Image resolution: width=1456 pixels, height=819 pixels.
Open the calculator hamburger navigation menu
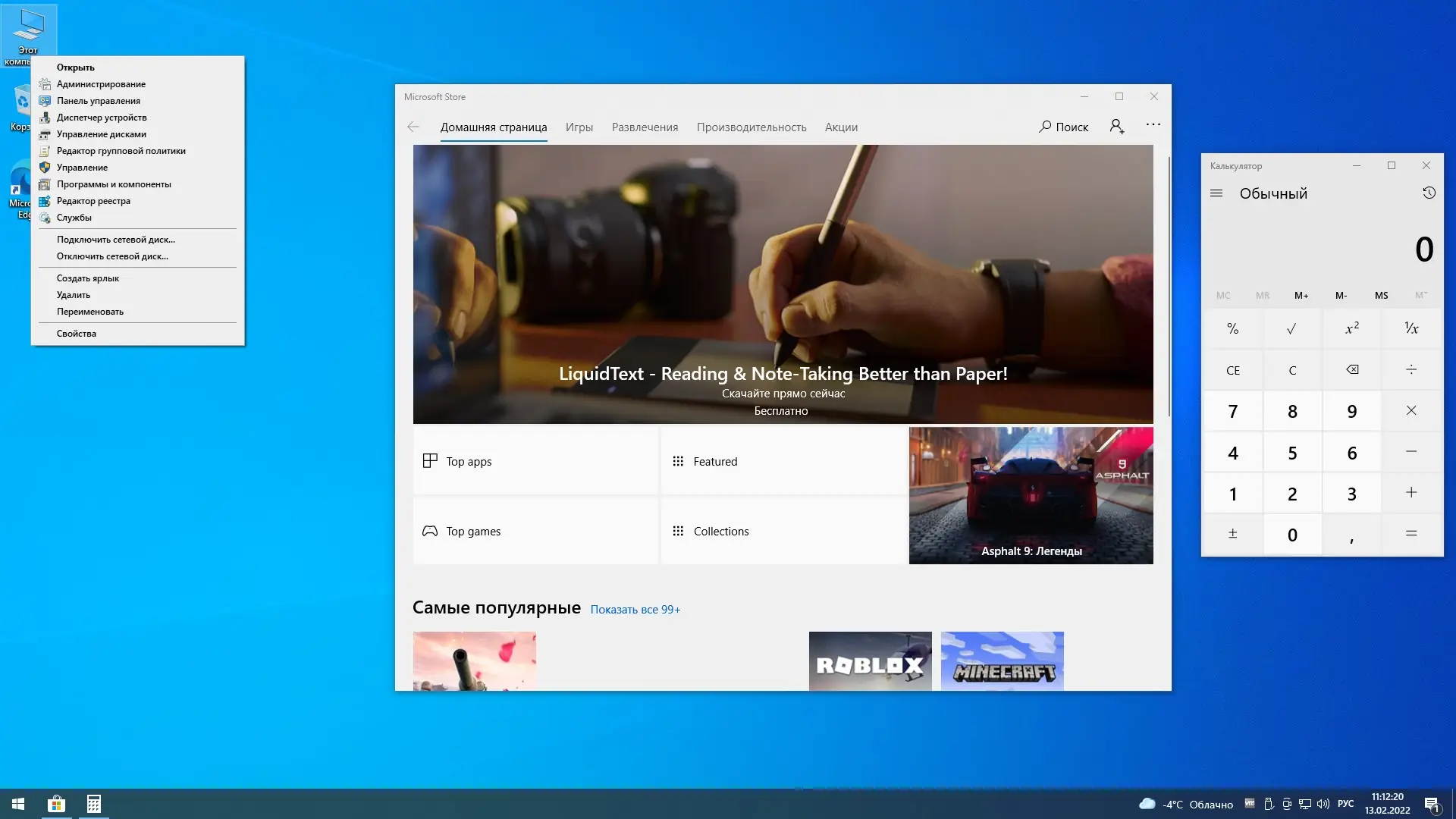pyautogui.click(x=1216, y=193)
